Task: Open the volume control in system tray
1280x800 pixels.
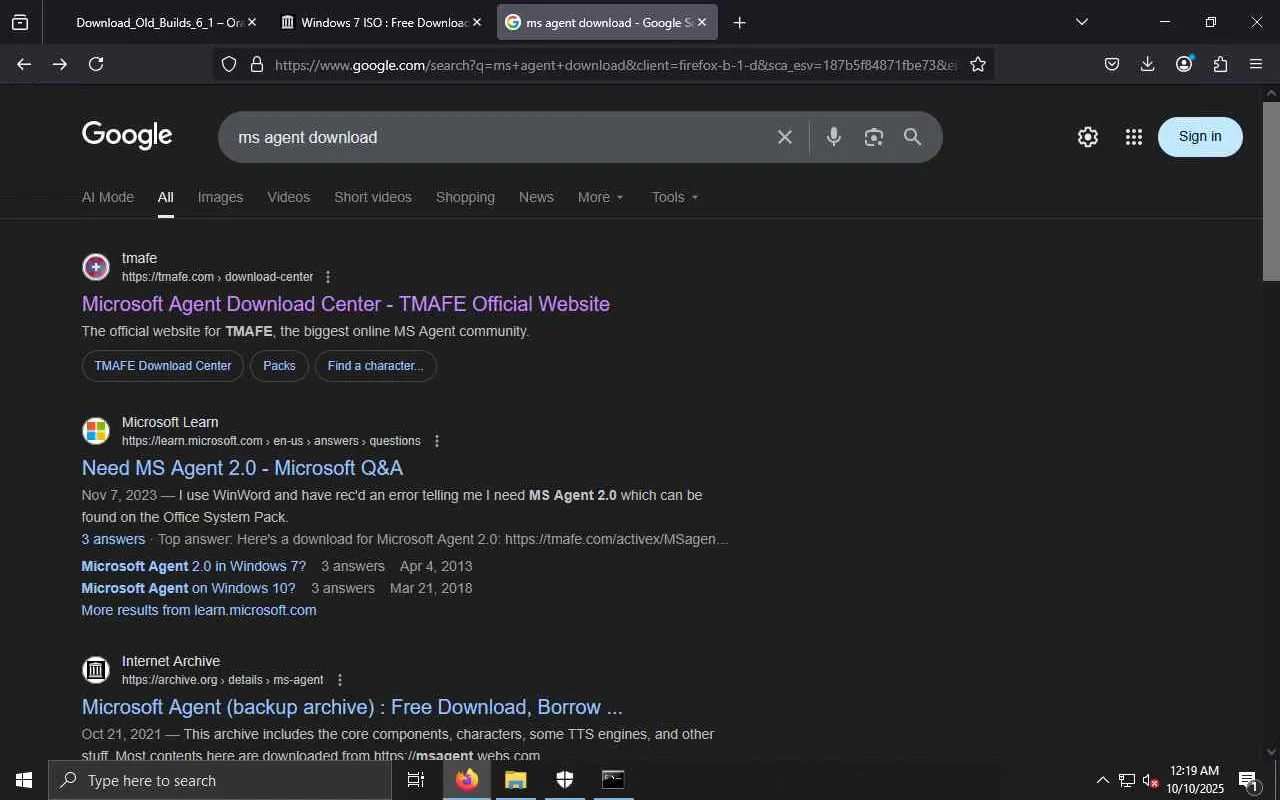Action: coord(1151,780)
